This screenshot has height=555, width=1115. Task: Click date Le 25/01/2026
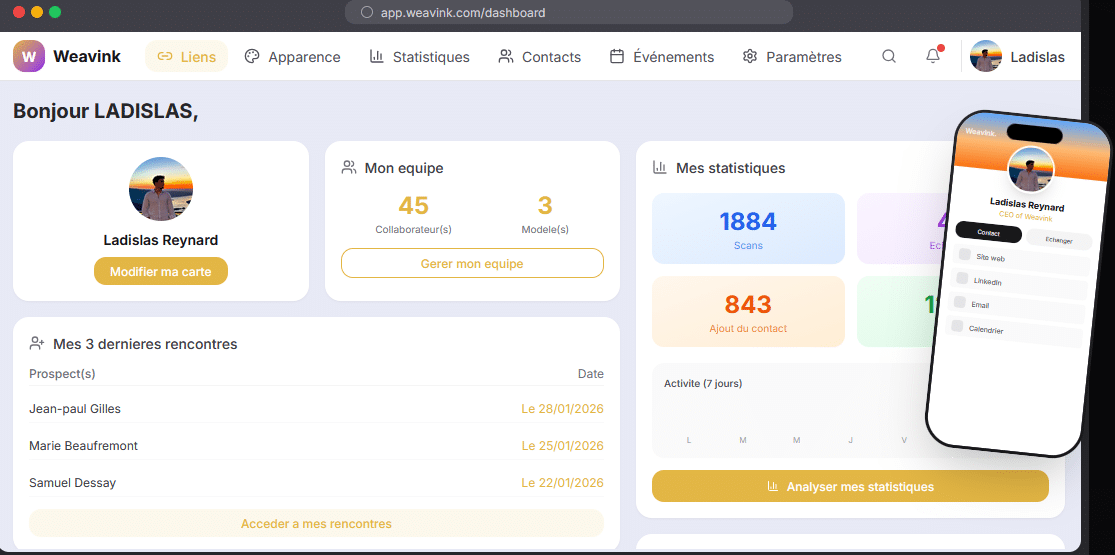click(x=562, y=445)
